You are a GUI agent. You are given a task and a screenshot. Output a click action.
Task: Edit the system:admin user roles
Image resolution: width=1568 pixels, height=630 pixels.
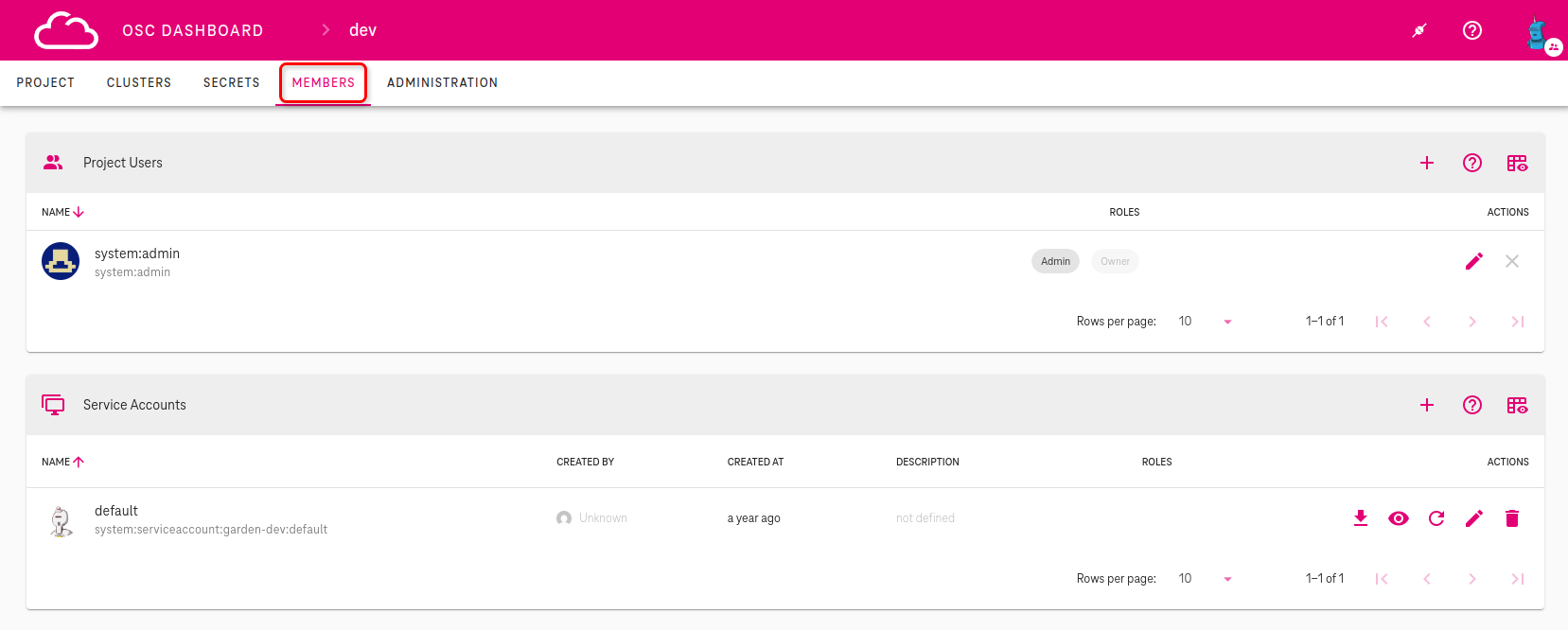point(1474,261)
